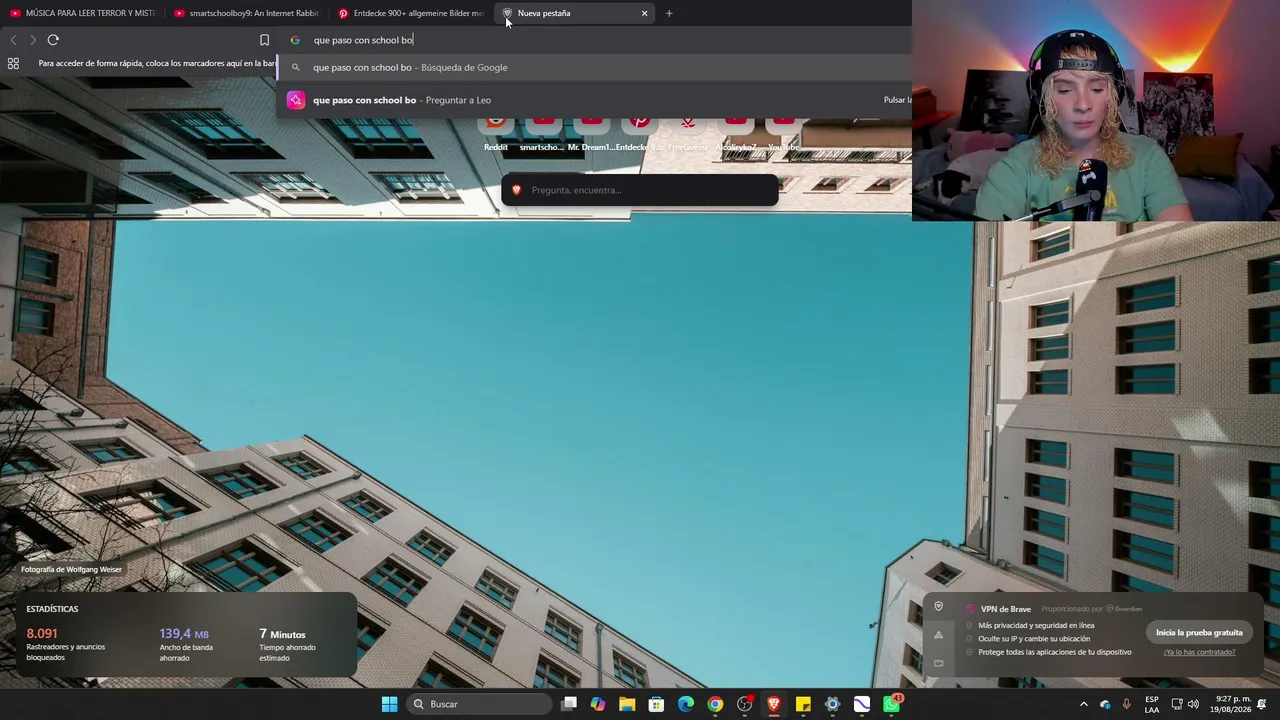Click the microphone tray icon
This screenshot has height=720, width=1280.
pyautogui.click(x=1127, y=704)
